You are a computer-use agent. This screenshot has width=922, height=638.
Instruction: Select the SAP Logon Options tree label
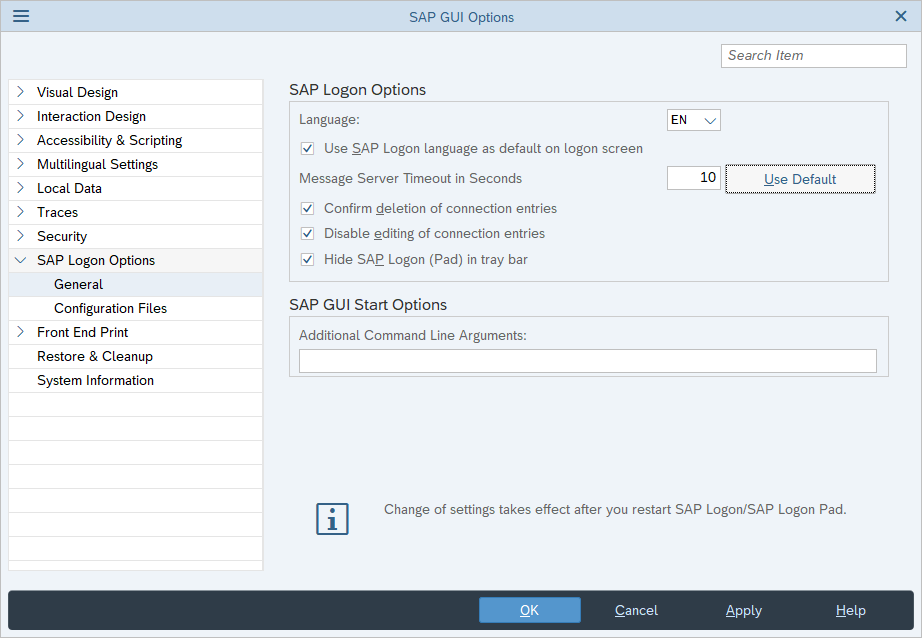(x=96, y=260)
